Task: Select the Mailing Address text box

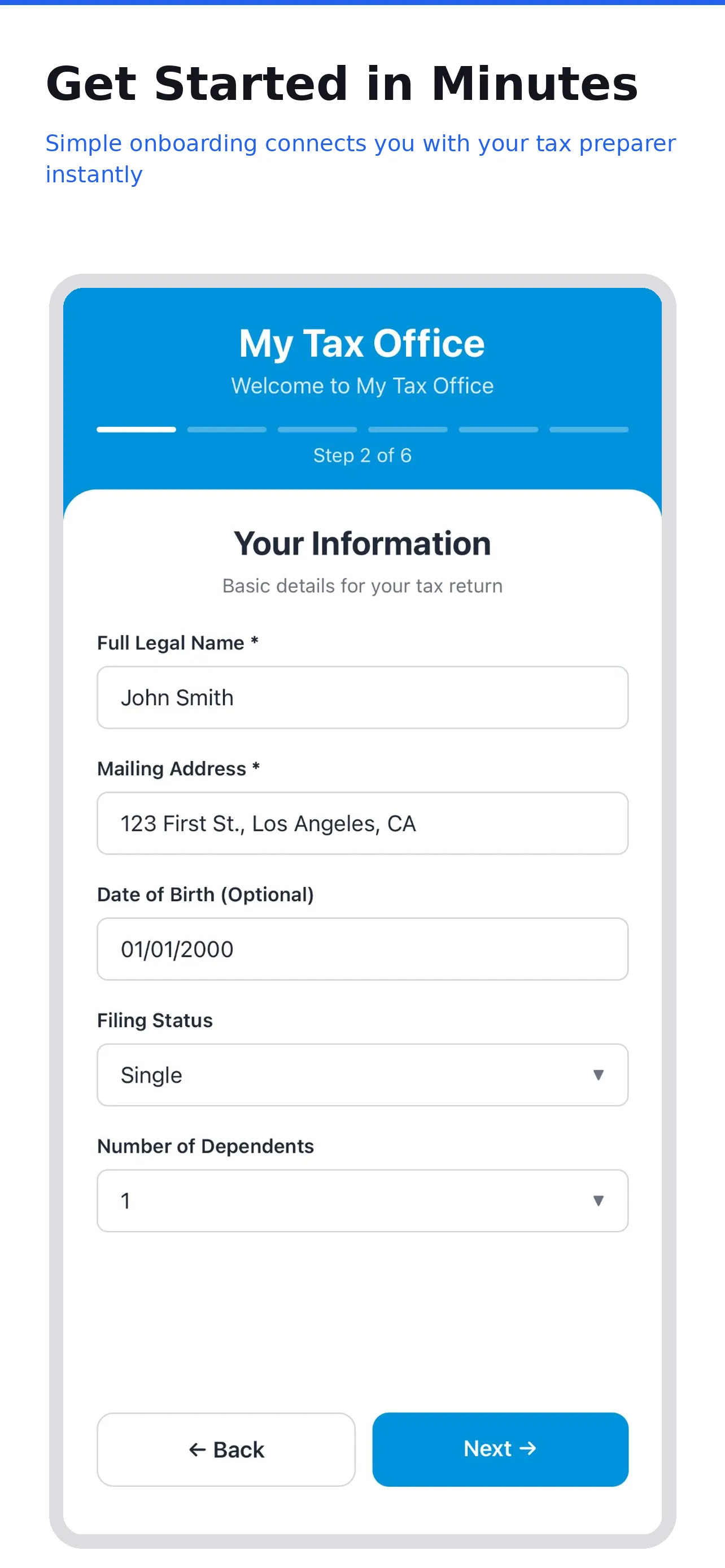Action: click(x=362, y=823)
